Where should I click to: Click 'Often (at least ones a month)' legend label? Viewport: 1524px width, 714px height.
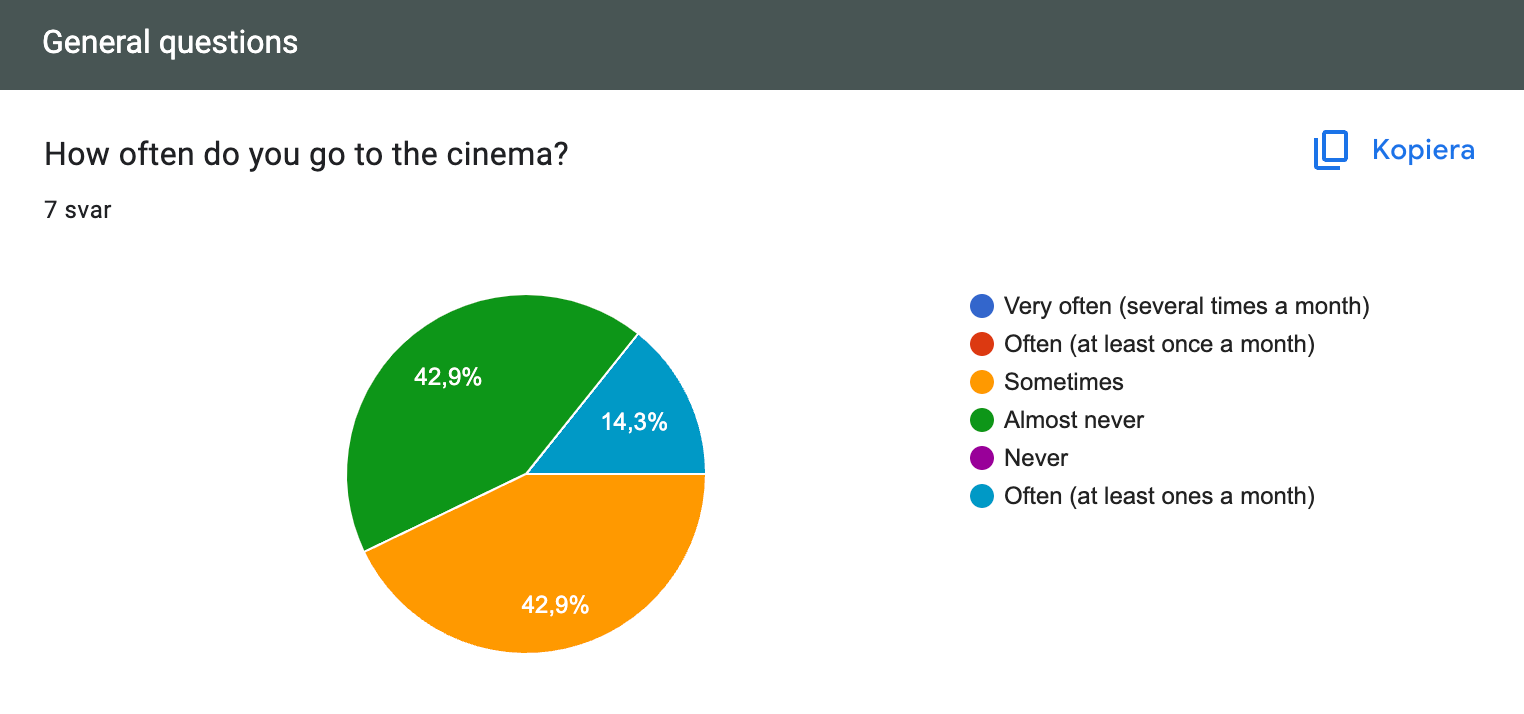[x=1159, y=496]
